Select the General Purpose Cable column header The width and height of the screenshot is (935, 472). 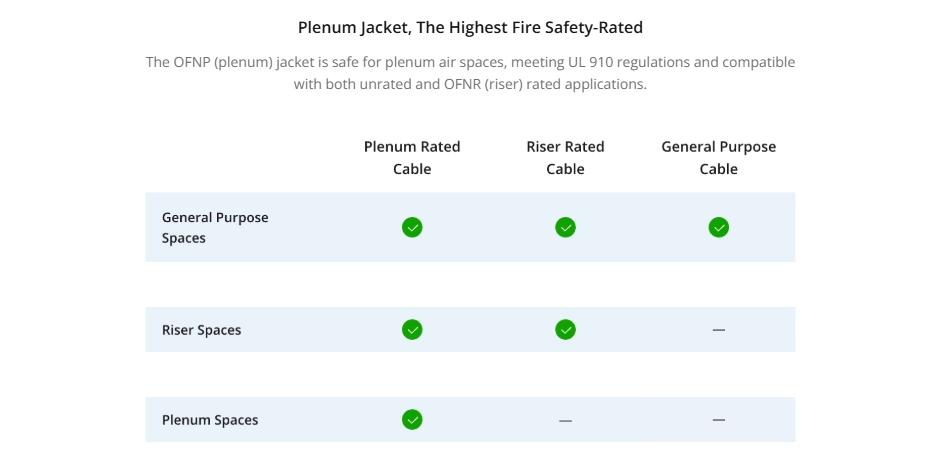click(x=719, y=158)
